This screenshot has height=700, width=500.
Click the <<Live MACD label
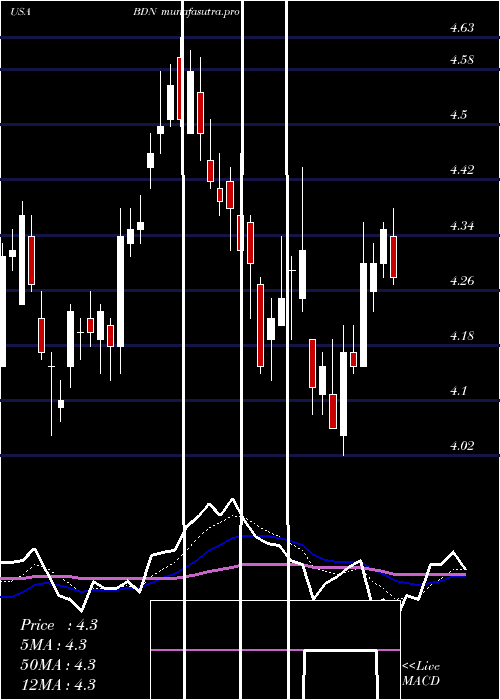[421, 674]
